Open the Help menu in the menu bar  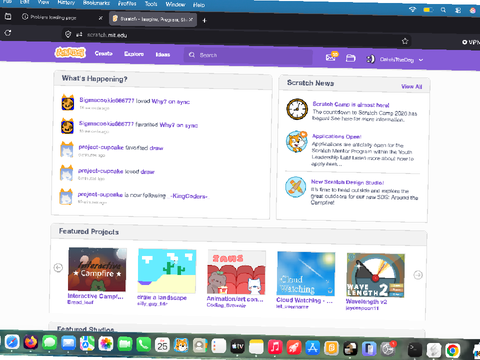[x=199, y=5]
